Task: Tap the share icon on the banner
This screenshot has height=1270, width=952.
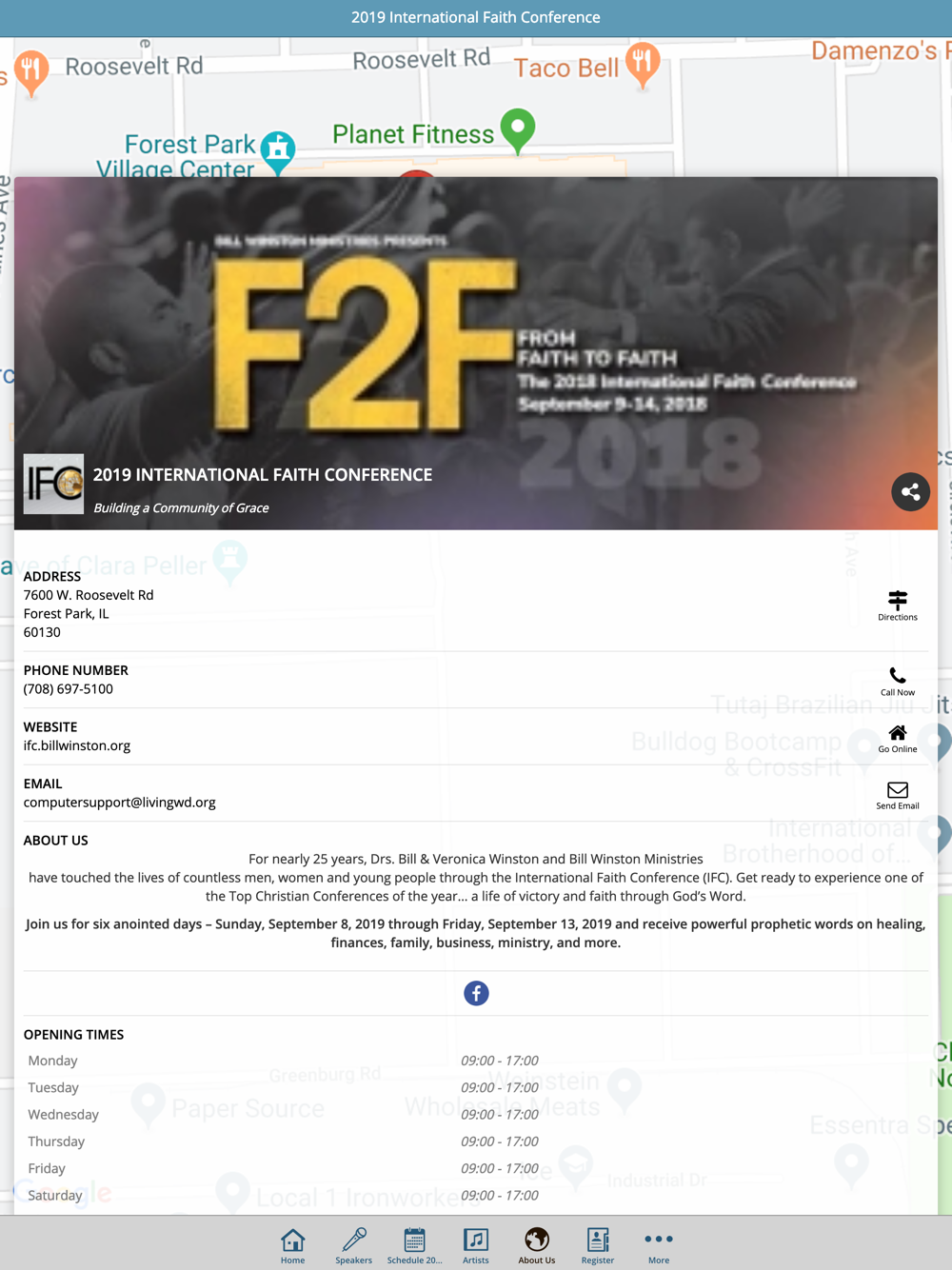Action: [910, 492]
